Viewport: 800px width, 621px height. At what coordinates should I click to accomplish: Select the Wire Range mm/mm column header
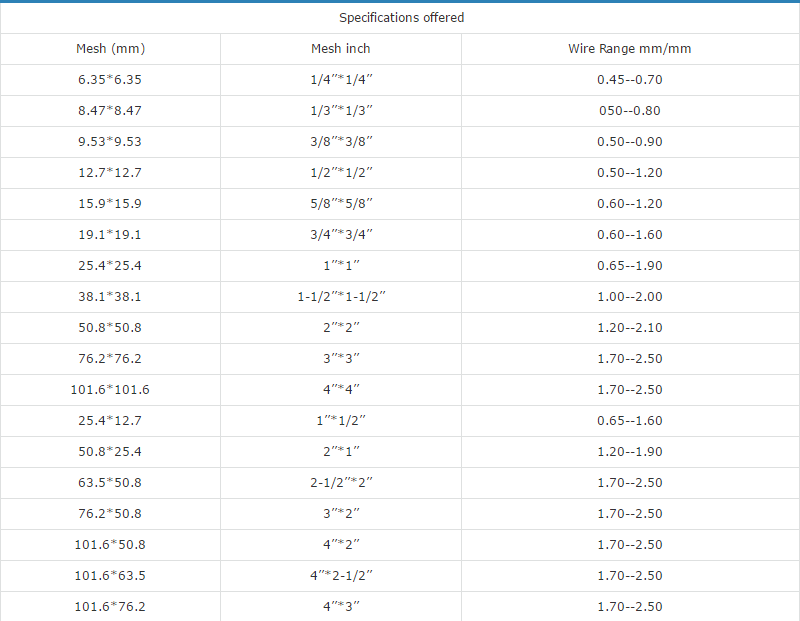tap(629, 48)
